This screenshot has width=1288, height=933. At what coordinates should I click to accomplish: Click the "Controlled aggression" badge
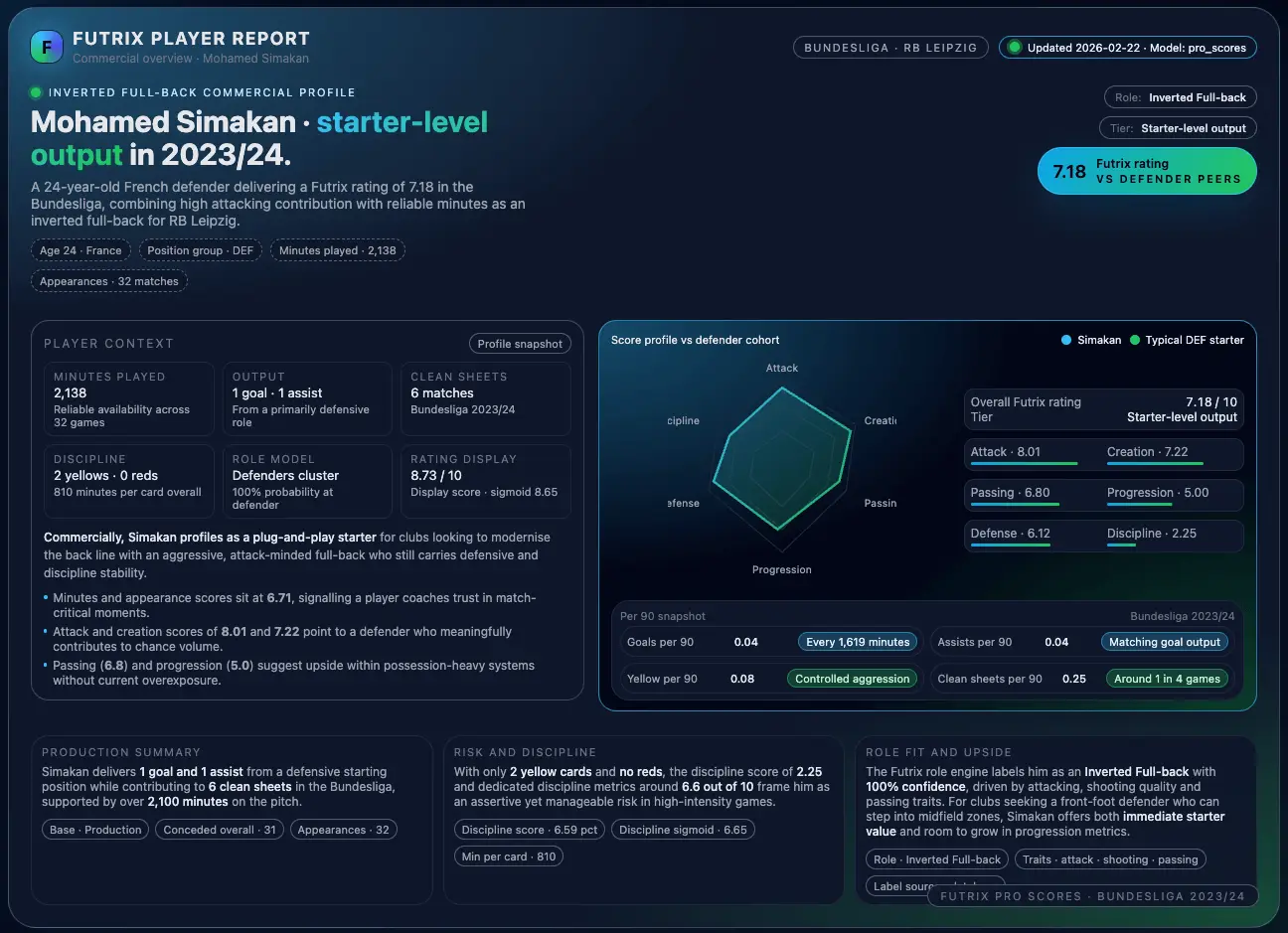852,679
